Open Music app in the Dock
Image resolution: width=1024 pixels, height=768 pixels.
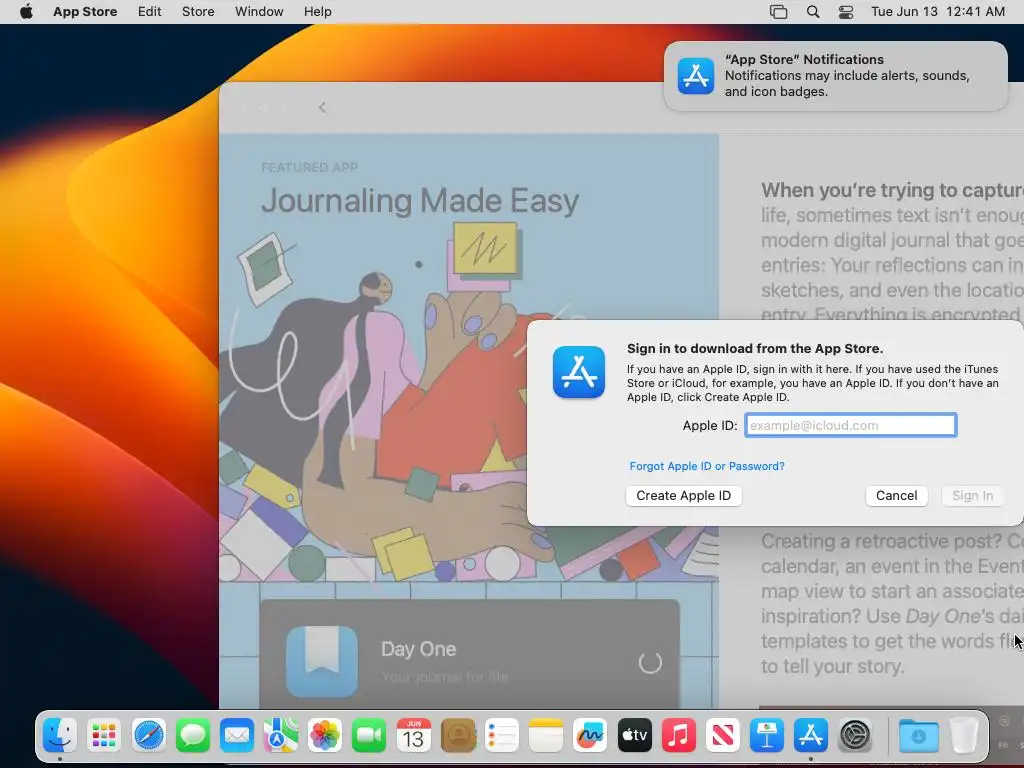click(679, 736)
